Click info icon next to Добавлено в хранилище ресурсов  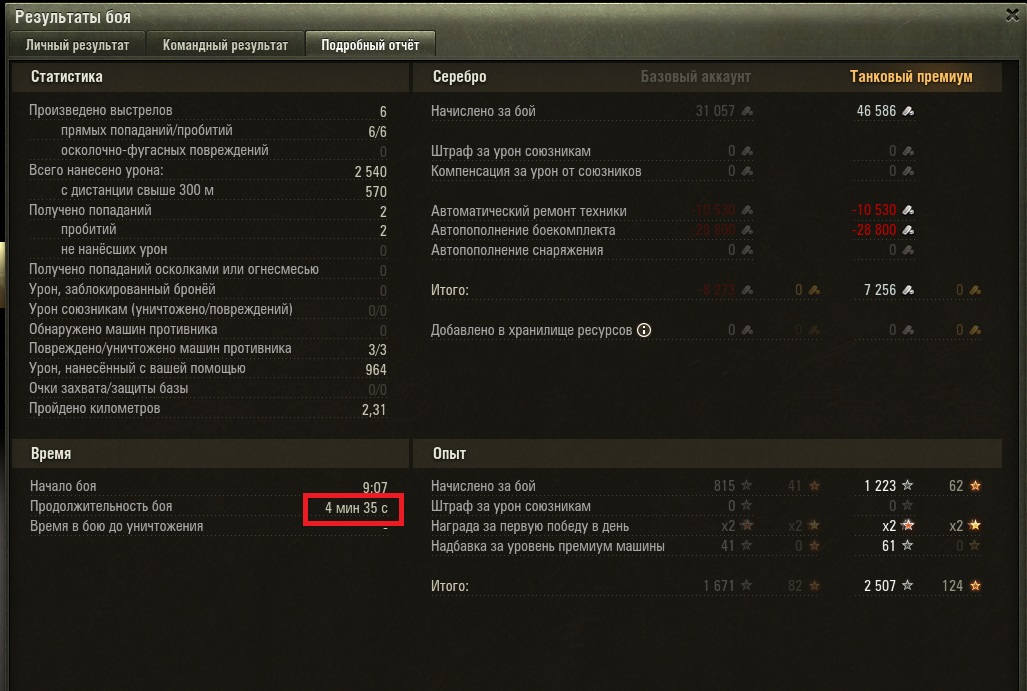[x=644, y=330]
